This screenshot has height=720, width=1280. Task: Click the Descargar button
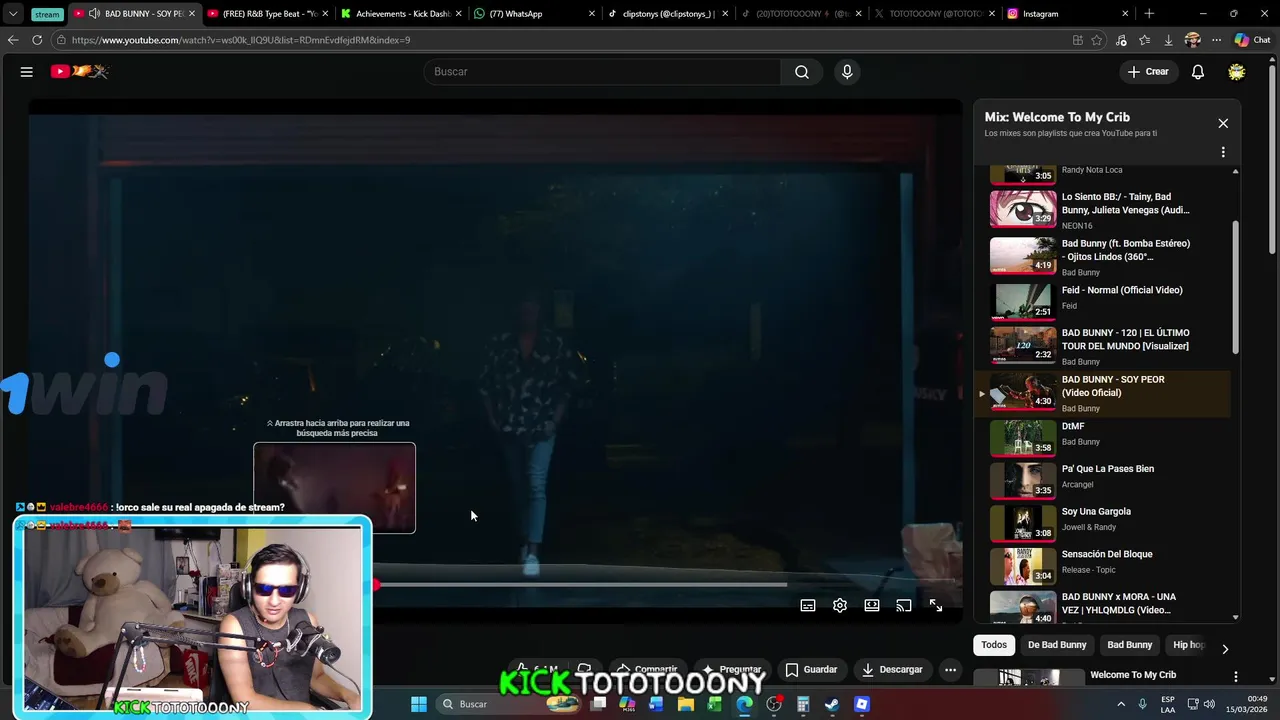point(892,669)
